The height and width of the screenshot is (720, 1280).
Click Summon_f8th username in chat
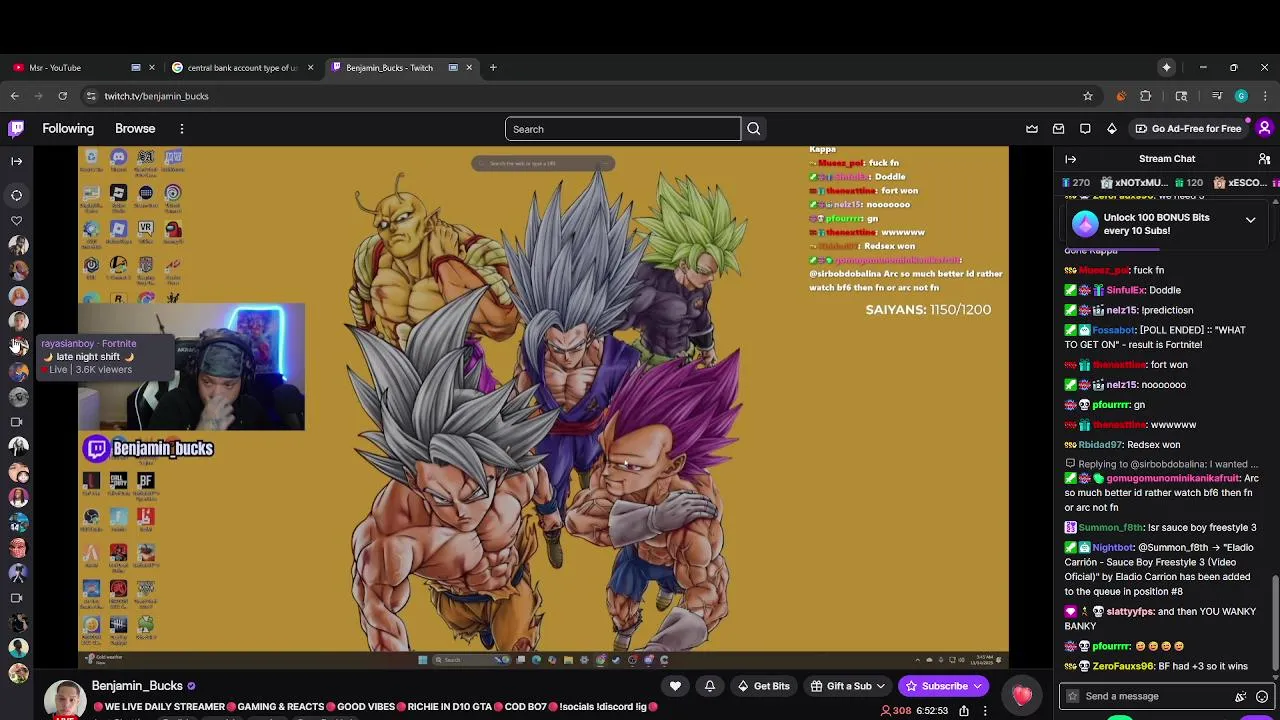click(1110, 528)
